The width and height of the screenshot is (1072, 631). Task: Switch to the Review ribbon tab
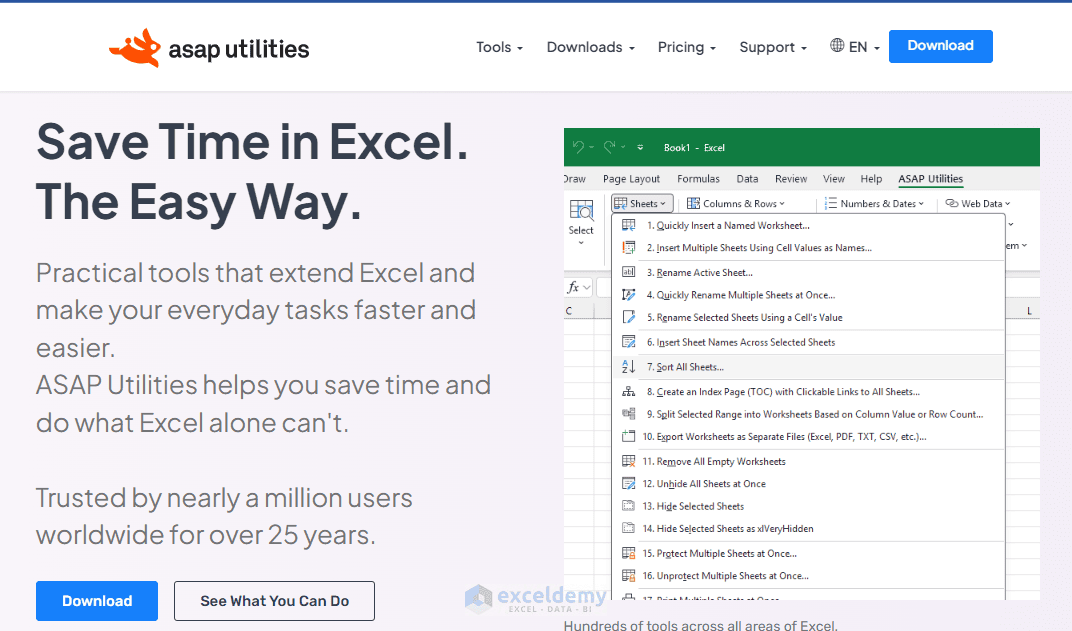pos(791,178)
